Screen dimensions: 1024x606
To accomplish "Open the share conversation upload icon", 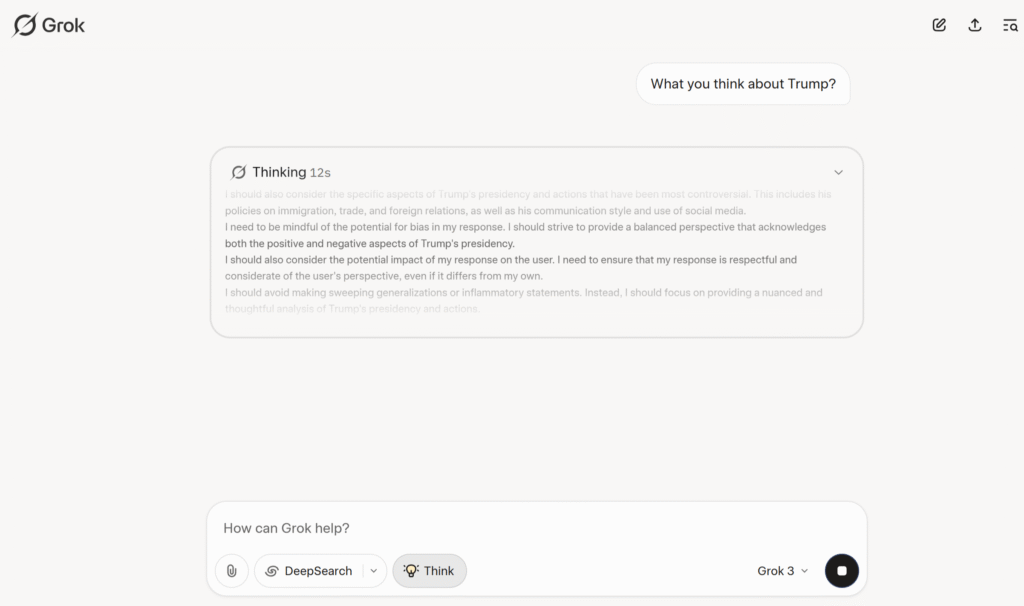I will (974, 25).
